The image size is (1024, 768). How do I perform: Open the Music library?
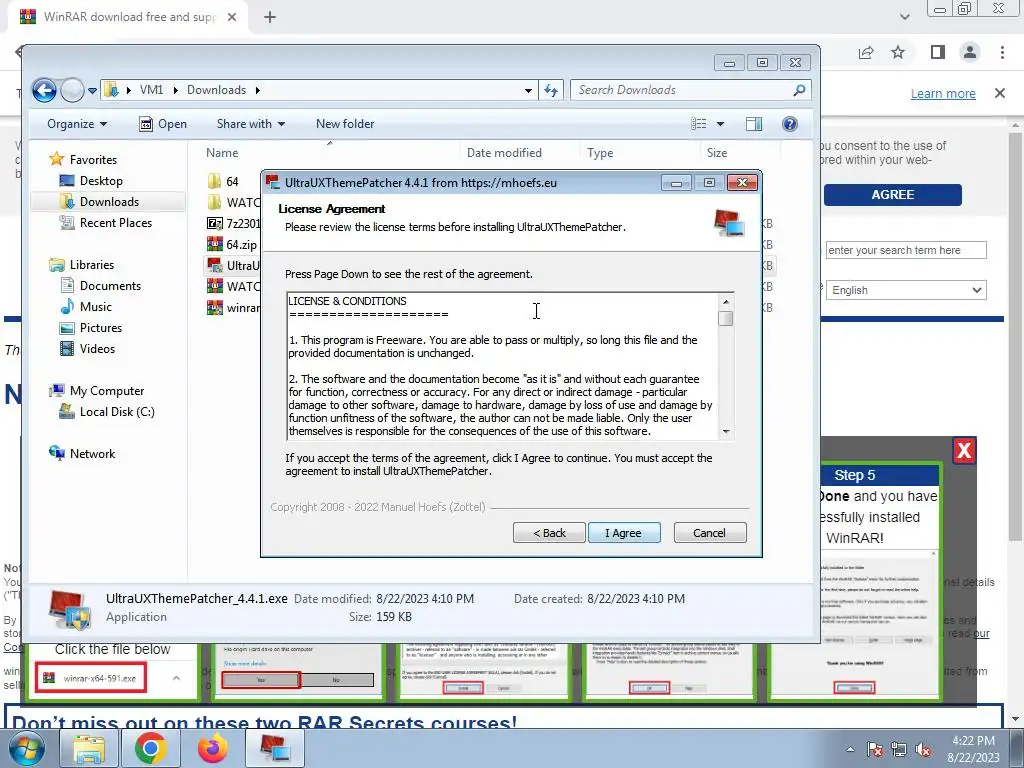86,306
